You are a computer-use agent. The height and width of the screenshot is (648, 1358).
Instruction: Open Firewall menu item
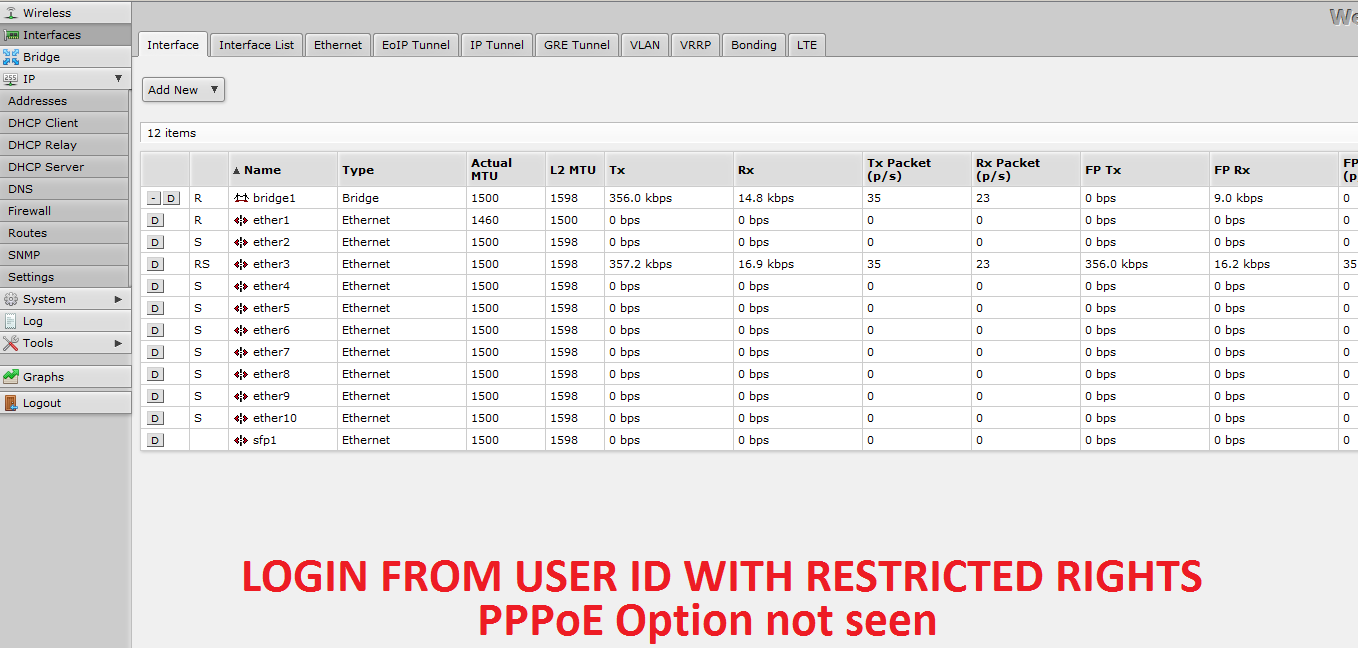point(65,211)
